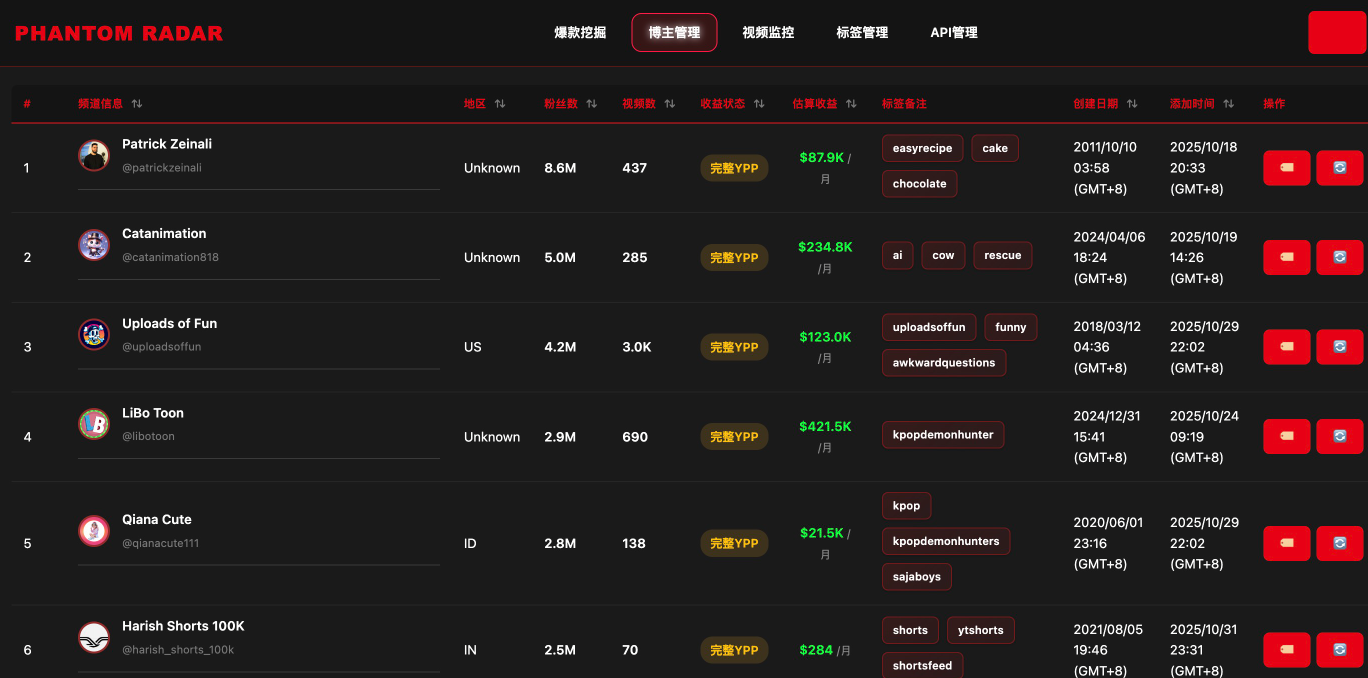Click the sync icon in LiBo Toon's row

click(x=1339, y=436)
